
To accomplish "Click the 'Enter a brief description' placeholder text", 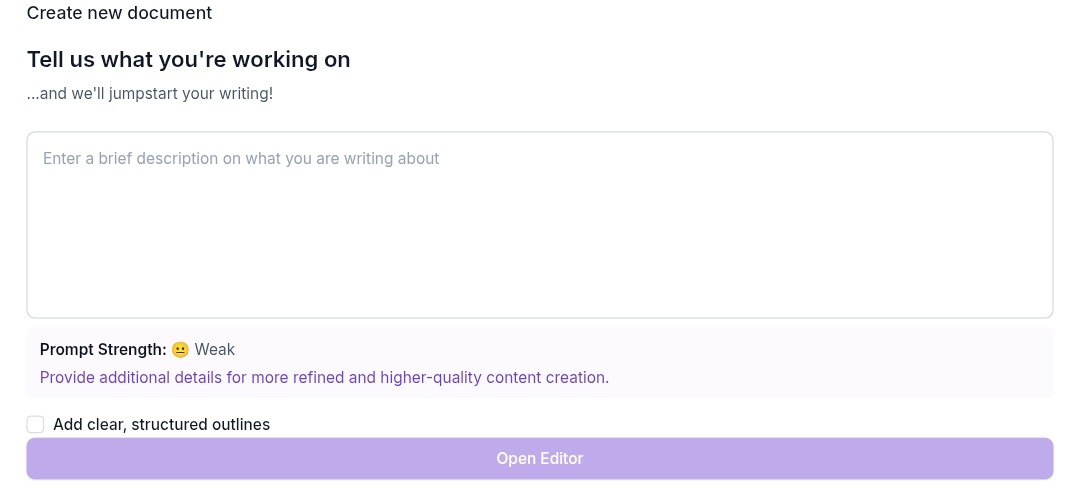I will [241, 158].
